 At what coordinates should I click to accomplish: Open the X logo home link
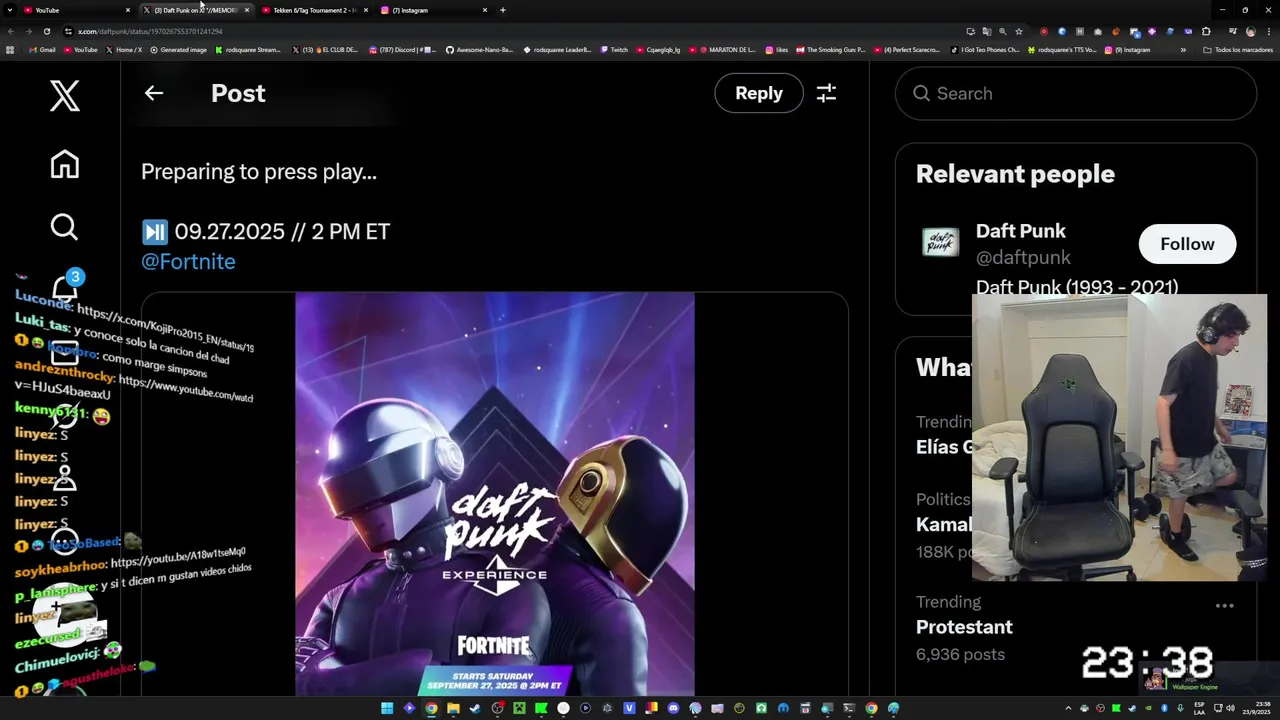coord(64,96)
